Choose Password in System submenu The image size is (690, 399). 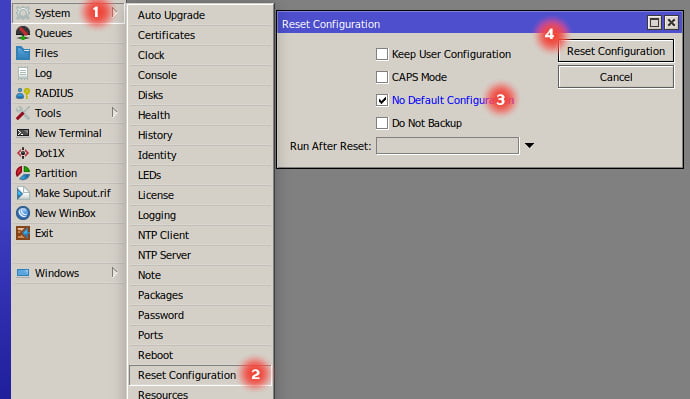pyautogui.click(x=201, y=315)
